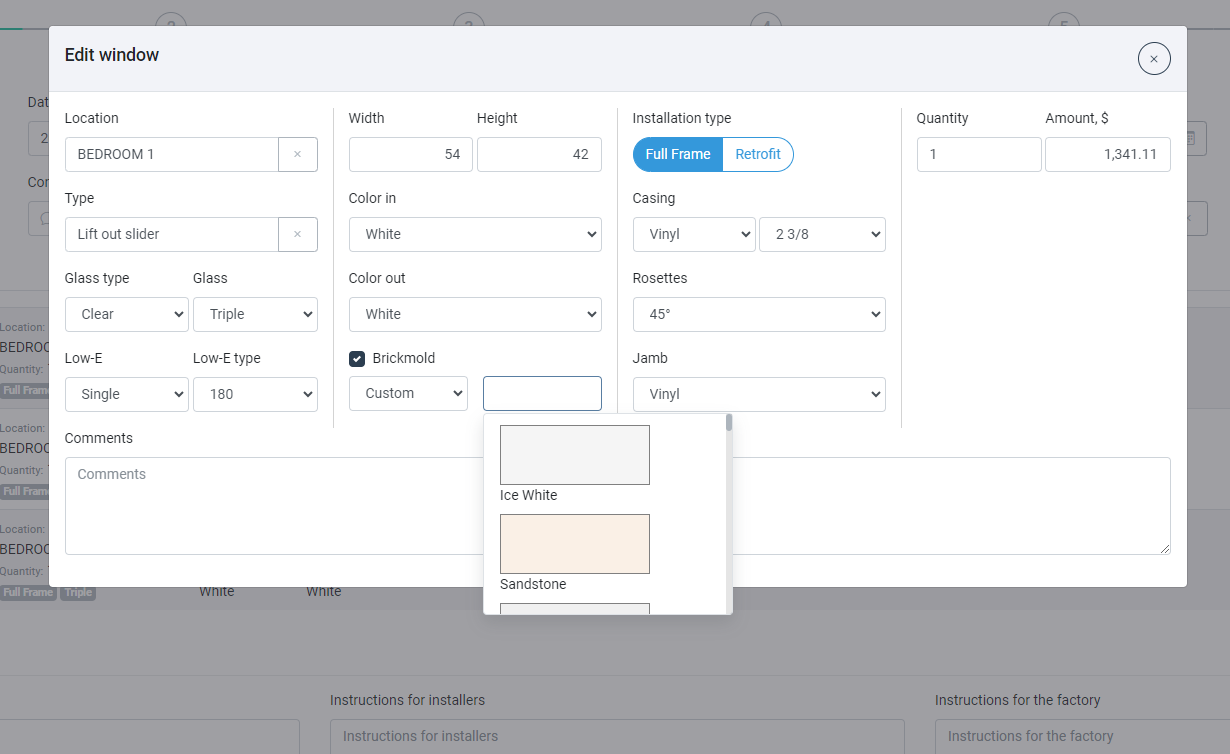Image resolution: width=1230 pixels, height=754 pixels.
Task: Open the Glass type dropdown
Action: [x=126, y=314]
